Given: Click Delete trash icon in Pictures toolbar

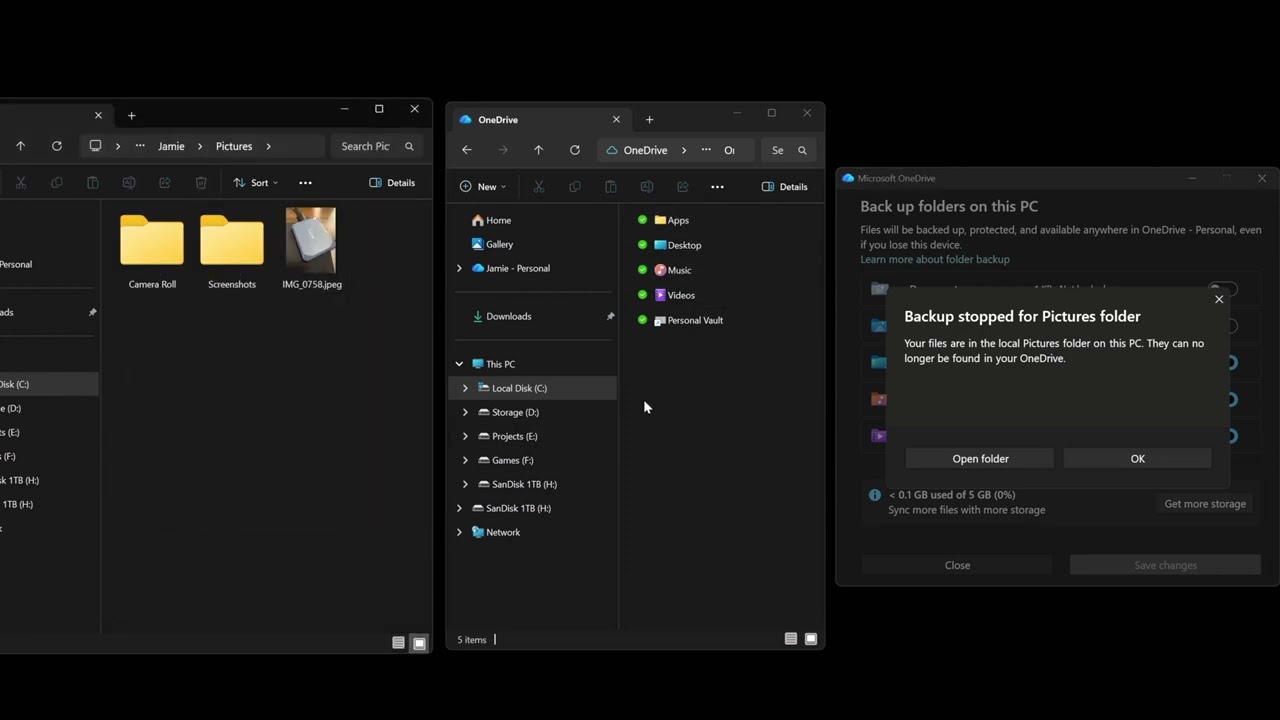Looking at the screenshot, I should click(201, 183).
